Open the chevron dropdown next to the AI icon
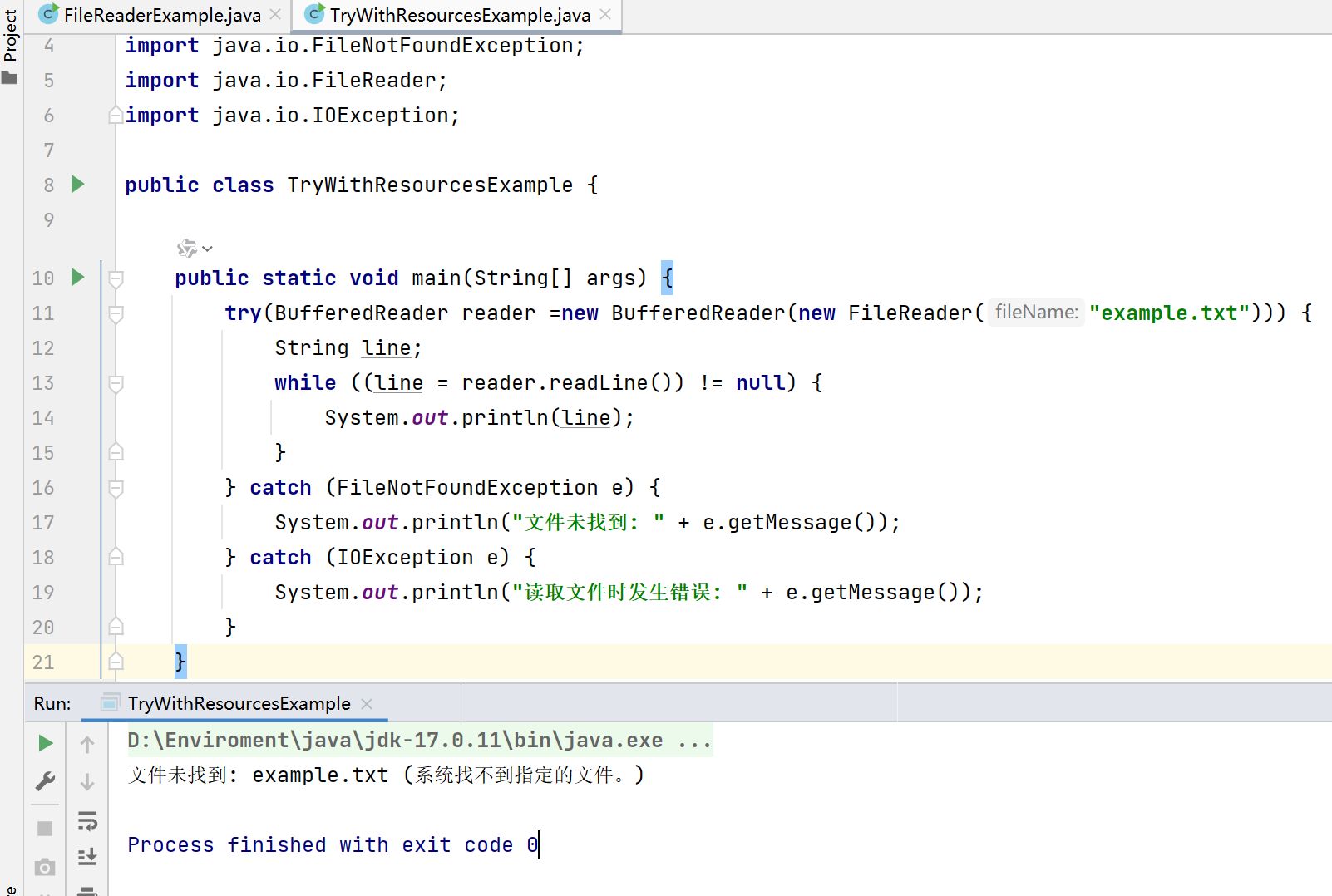 pyautogui.click(x=207, y=248)
